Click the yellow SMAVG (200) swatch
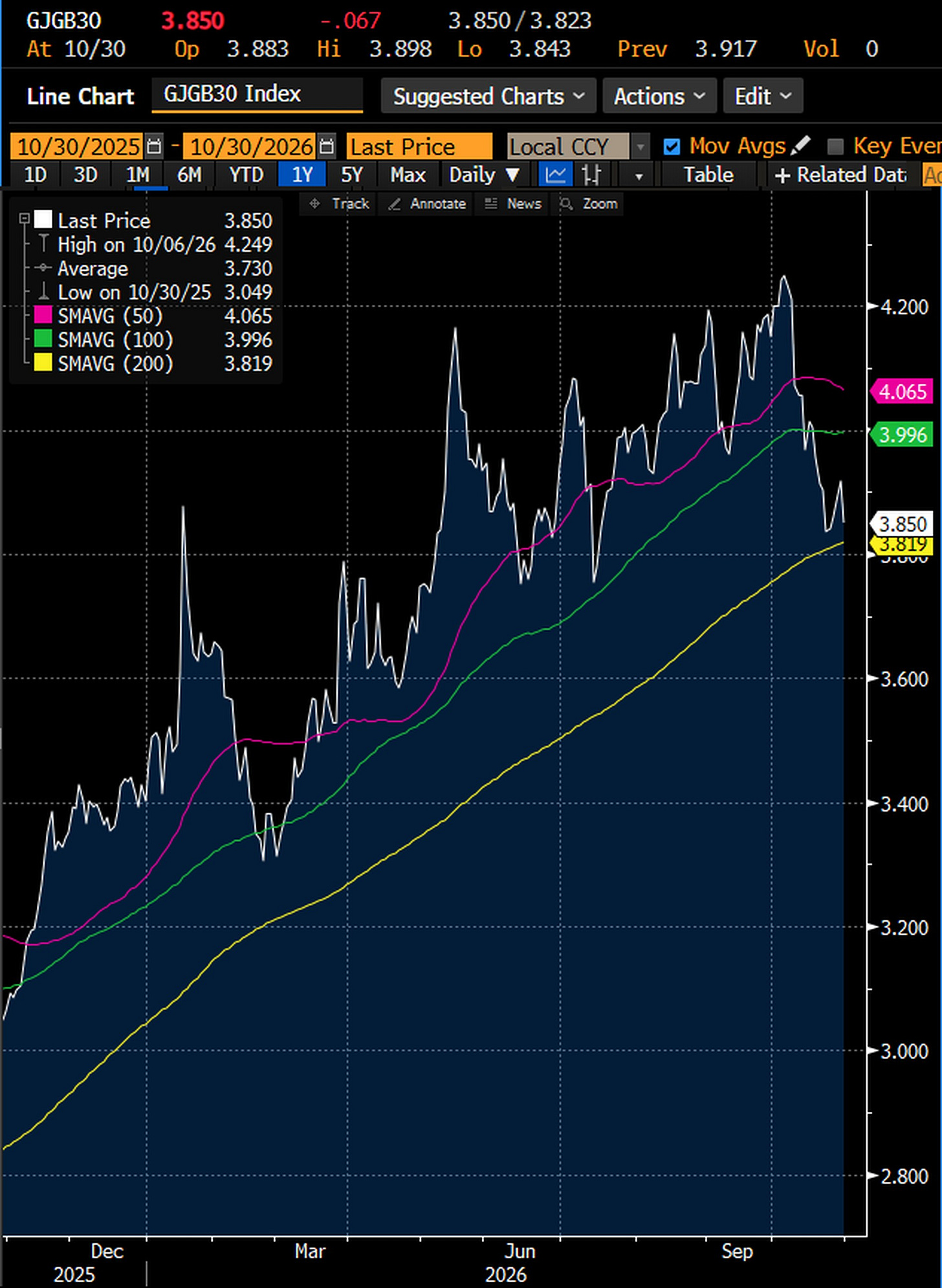Image resolution: width=942 pixels, height=1288 pixels. 43,363
